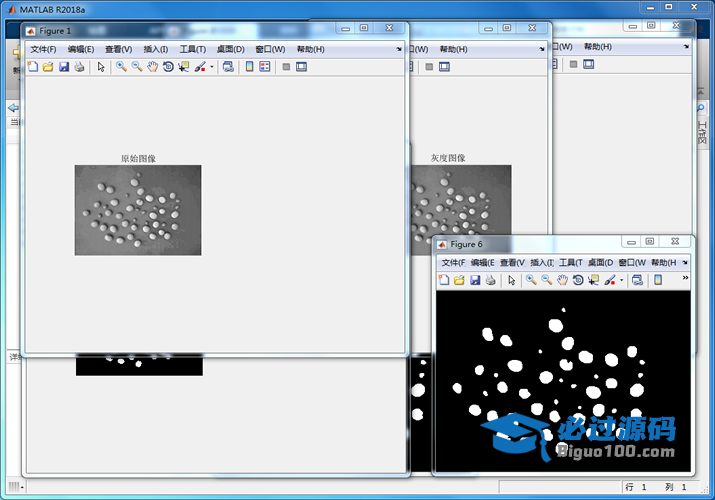715x500 pixels.
Task: Maximize the Figure 6 window
Action: [650, 241]
